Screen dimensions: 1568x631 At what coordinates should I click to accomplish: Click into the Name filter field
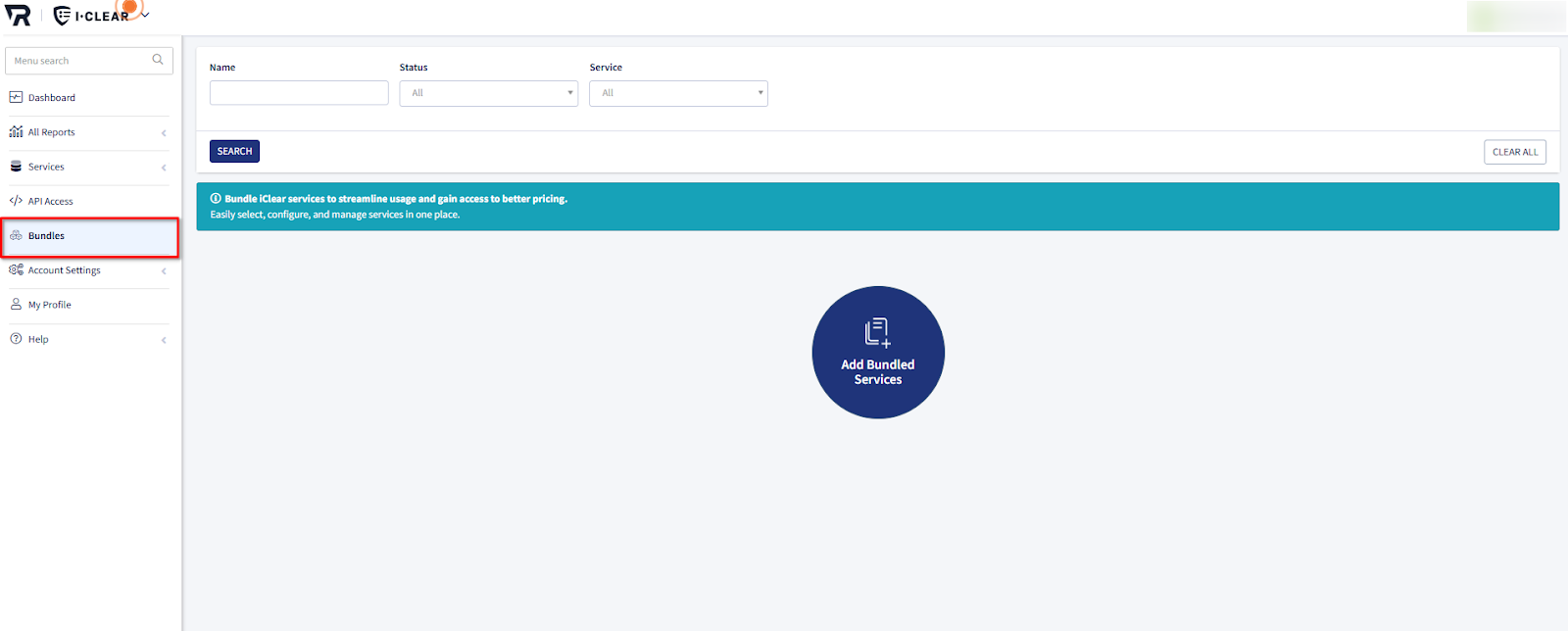(299, 93)
